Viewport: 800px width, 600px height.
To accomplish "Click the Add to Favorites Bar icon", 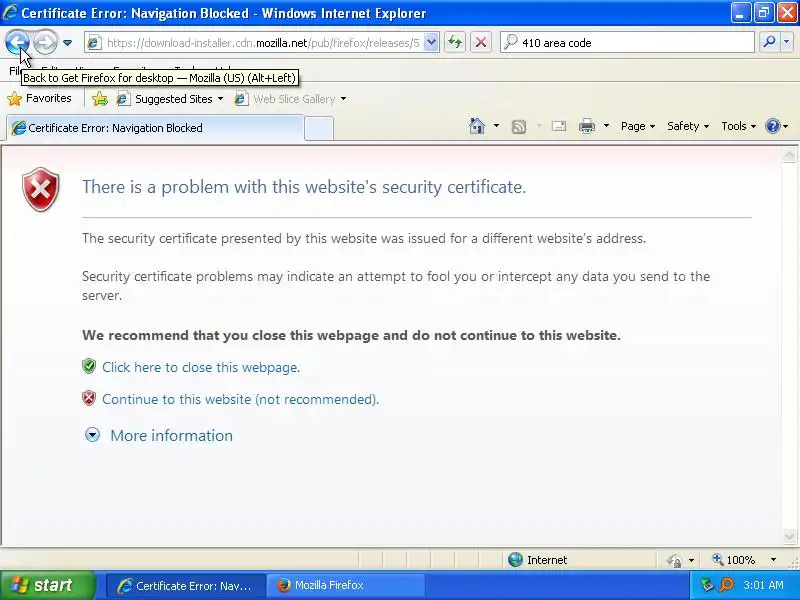I will (100, 98).
